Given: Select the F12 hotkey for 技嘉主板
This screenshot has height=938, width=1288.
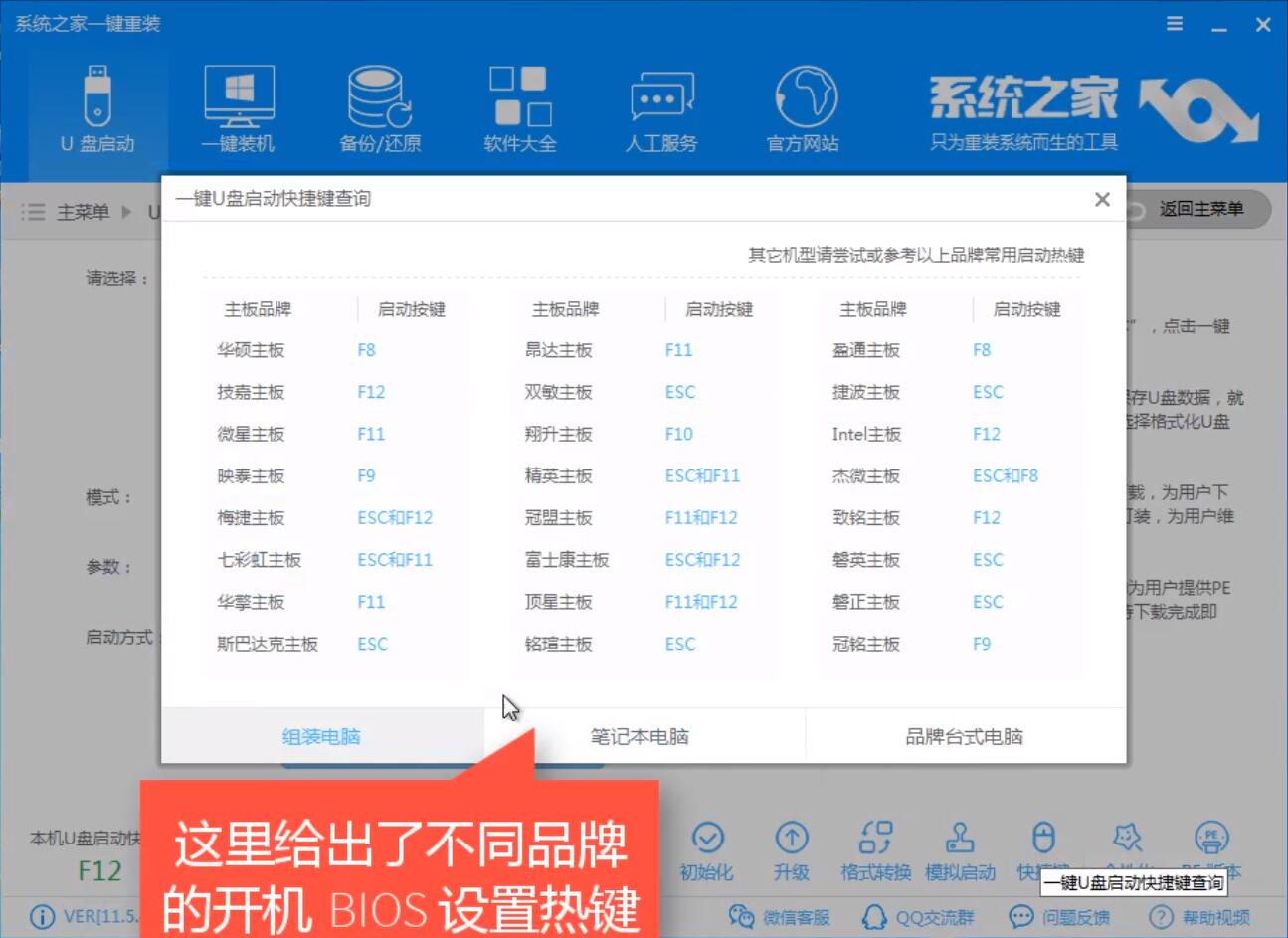Looking at the screenshot, I should 370,392.
